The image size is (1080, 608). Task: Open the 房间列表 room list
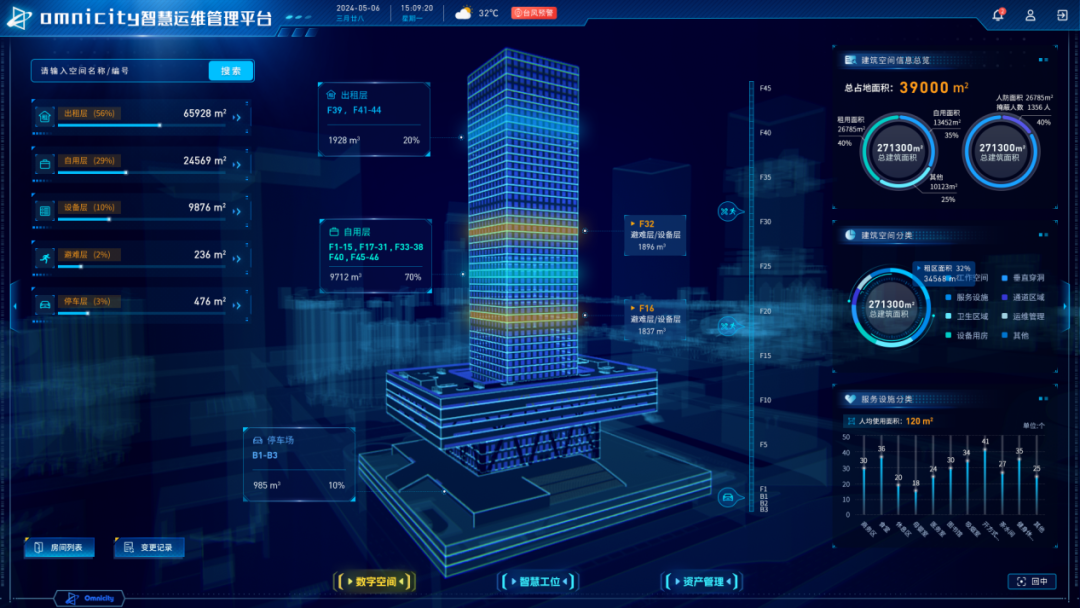(x=60, y=548)
